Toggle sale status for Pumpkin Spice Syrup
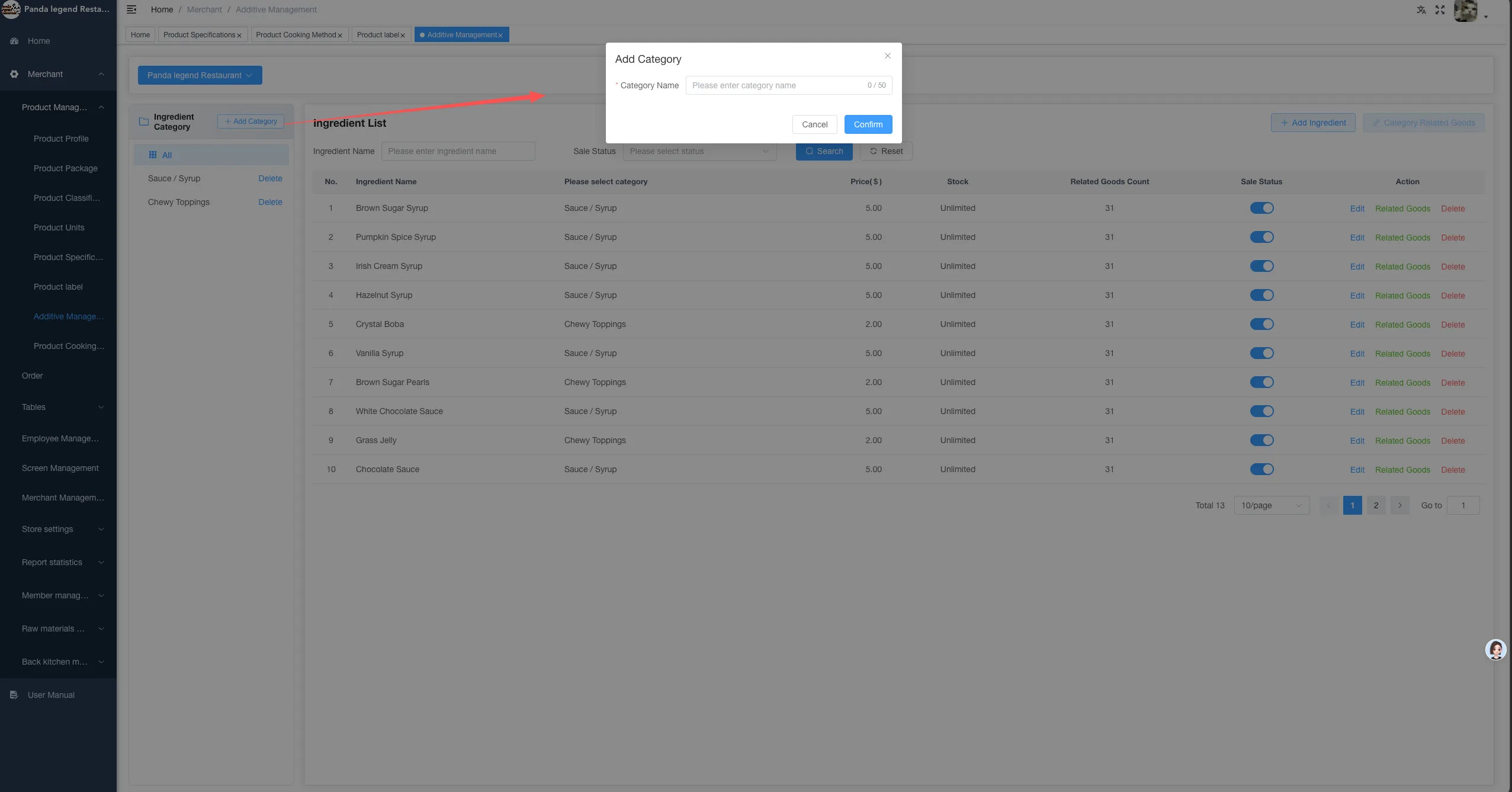The image size is (1512, 792). [x=1261, y=237]
